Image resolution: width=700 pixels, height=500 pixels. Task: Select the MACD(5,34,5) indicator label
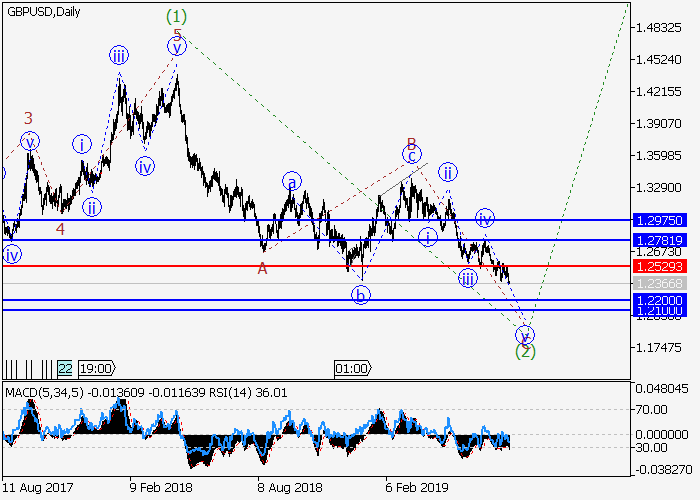point(41,393)
